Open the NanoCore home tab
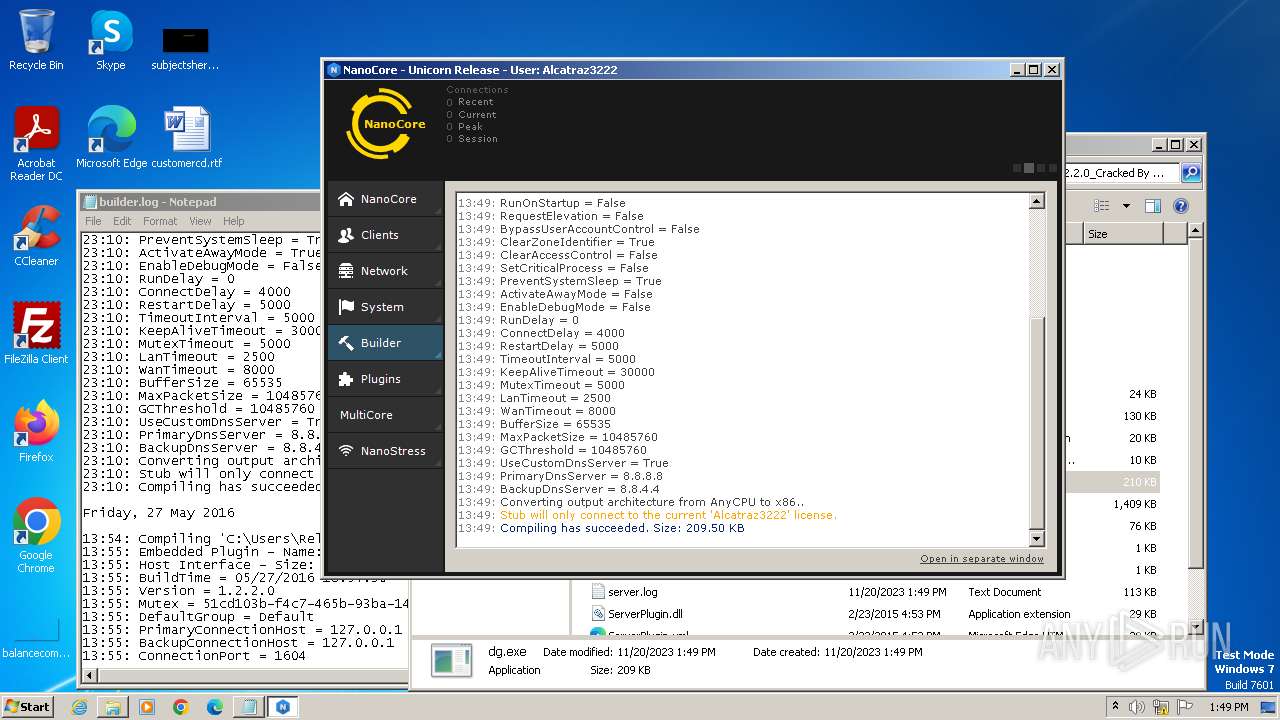 pos(385,199)
